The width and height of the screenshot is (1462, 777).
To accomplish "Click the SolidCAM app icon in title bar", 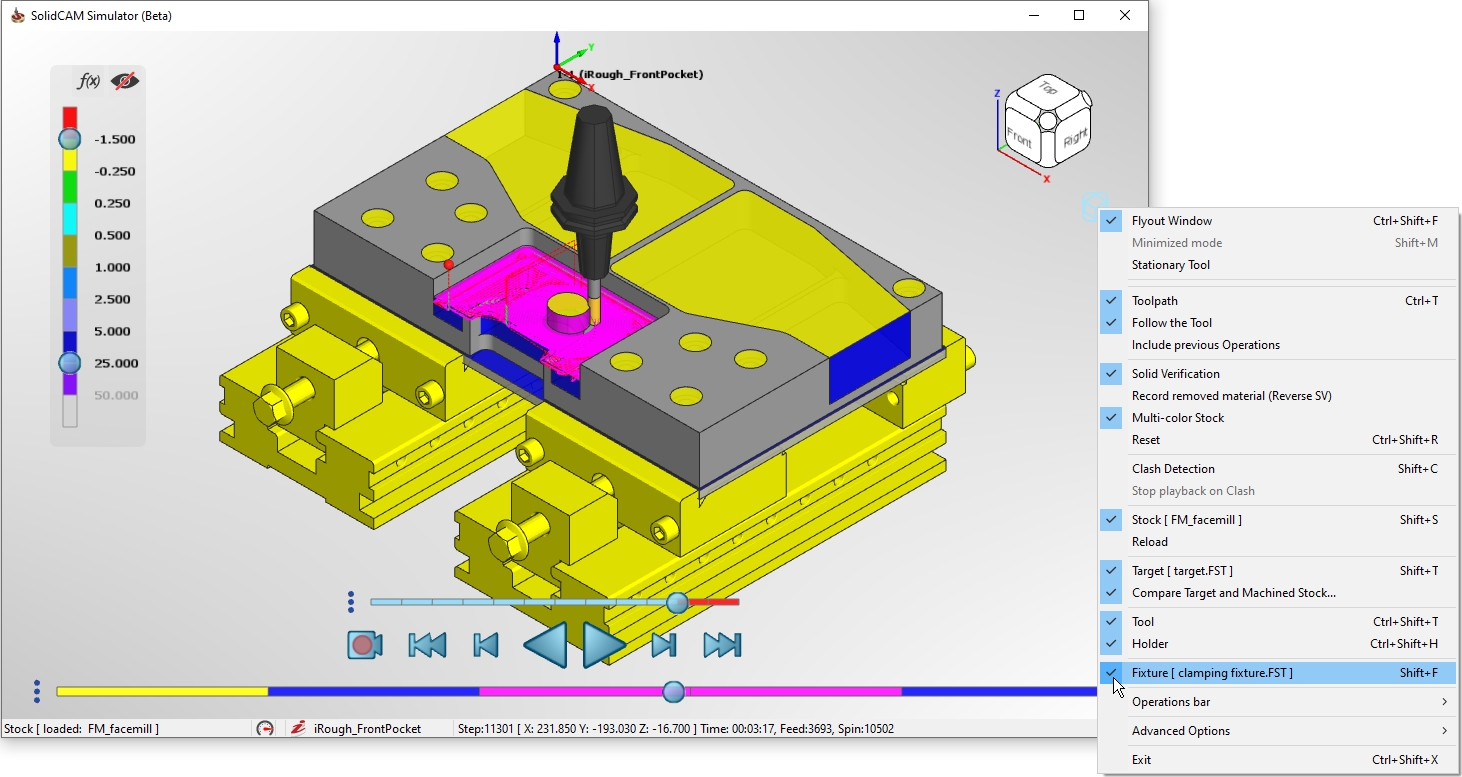I will pos(17,15).
